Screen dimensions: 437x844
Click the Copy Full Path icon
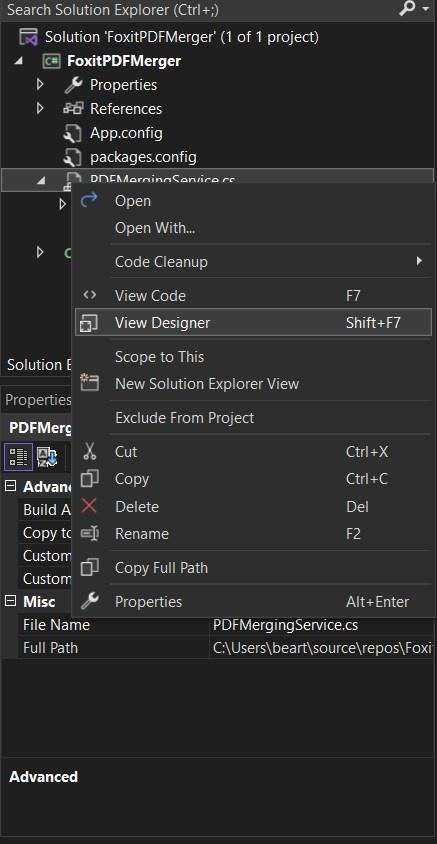tap(89, 567)
